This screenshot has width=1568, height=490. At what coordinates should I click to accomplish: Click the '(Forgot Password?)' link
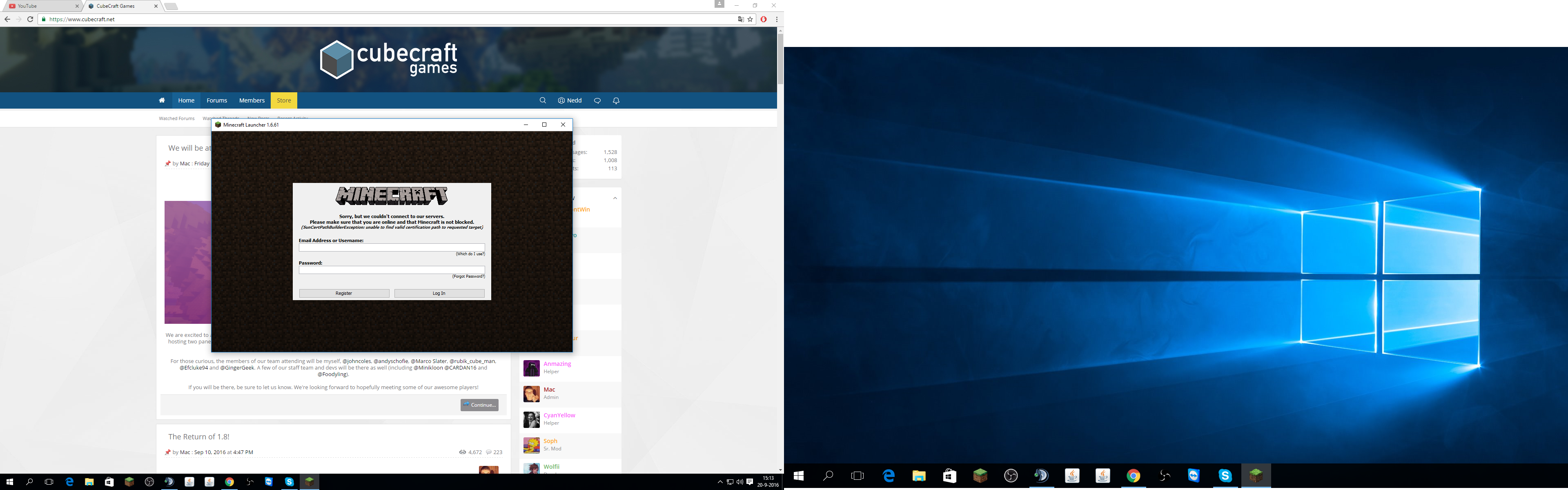469,276
